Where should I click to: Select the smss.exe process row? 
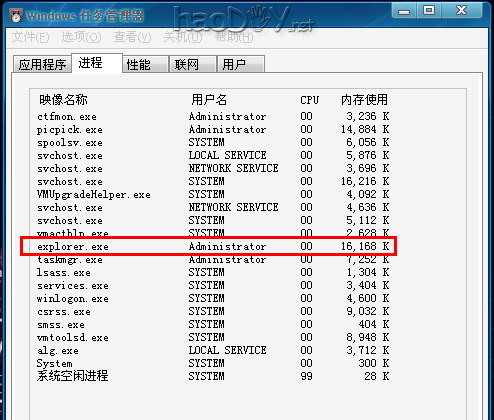coord(213,324)
